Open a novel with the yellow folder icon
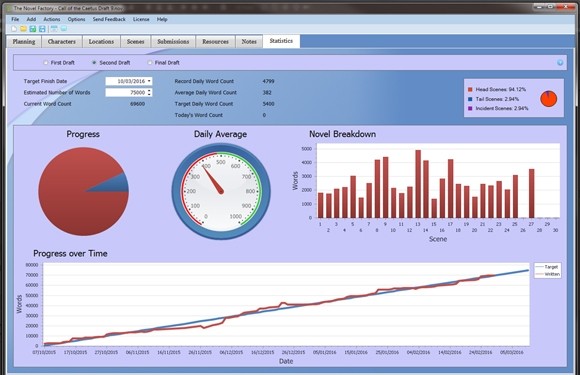 [x=23, y=29]
